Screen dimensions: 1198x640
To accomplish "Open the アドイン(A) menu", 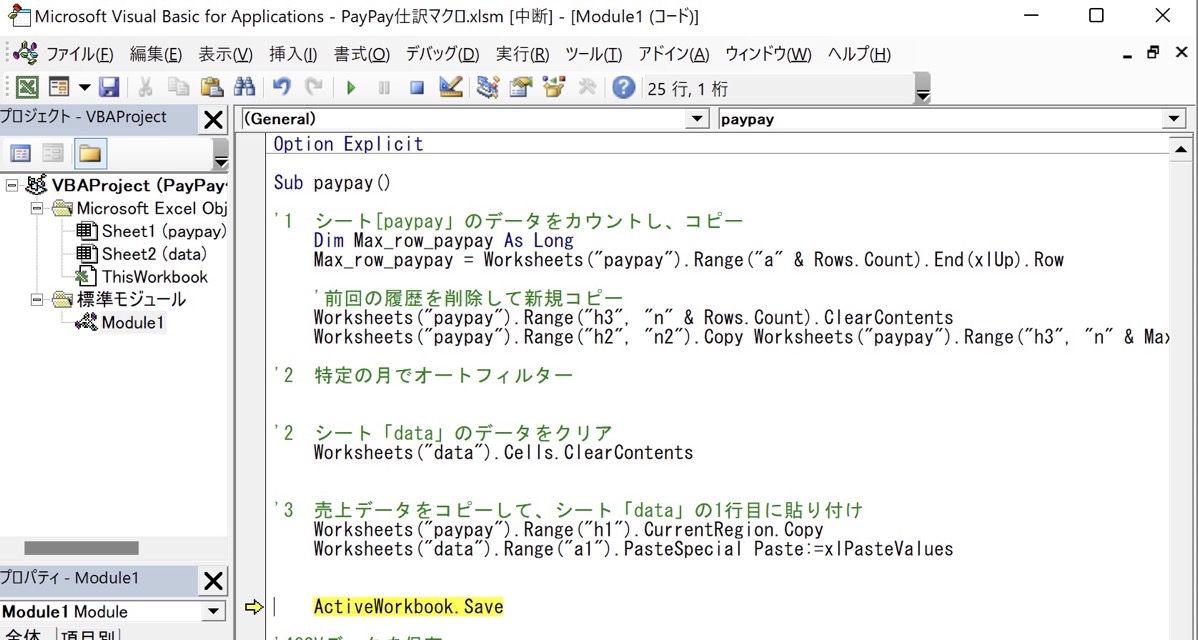I will [x=674, y=54].
